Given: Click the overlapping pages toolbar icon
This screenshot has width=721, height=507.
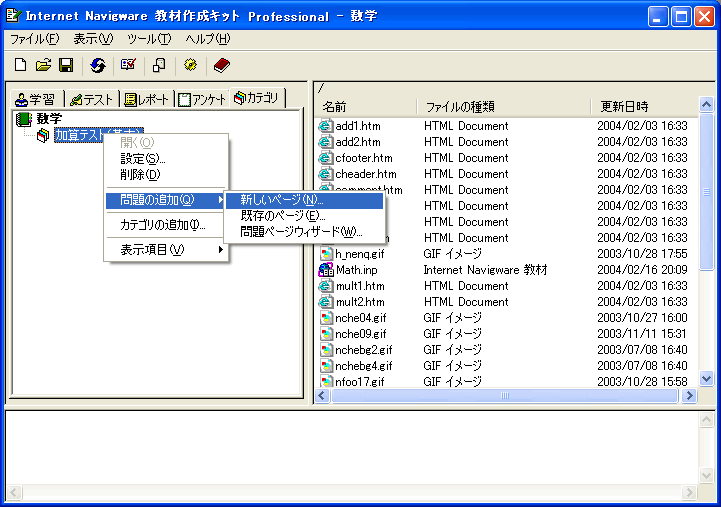Looking at the screenshot, I should 159,65.
